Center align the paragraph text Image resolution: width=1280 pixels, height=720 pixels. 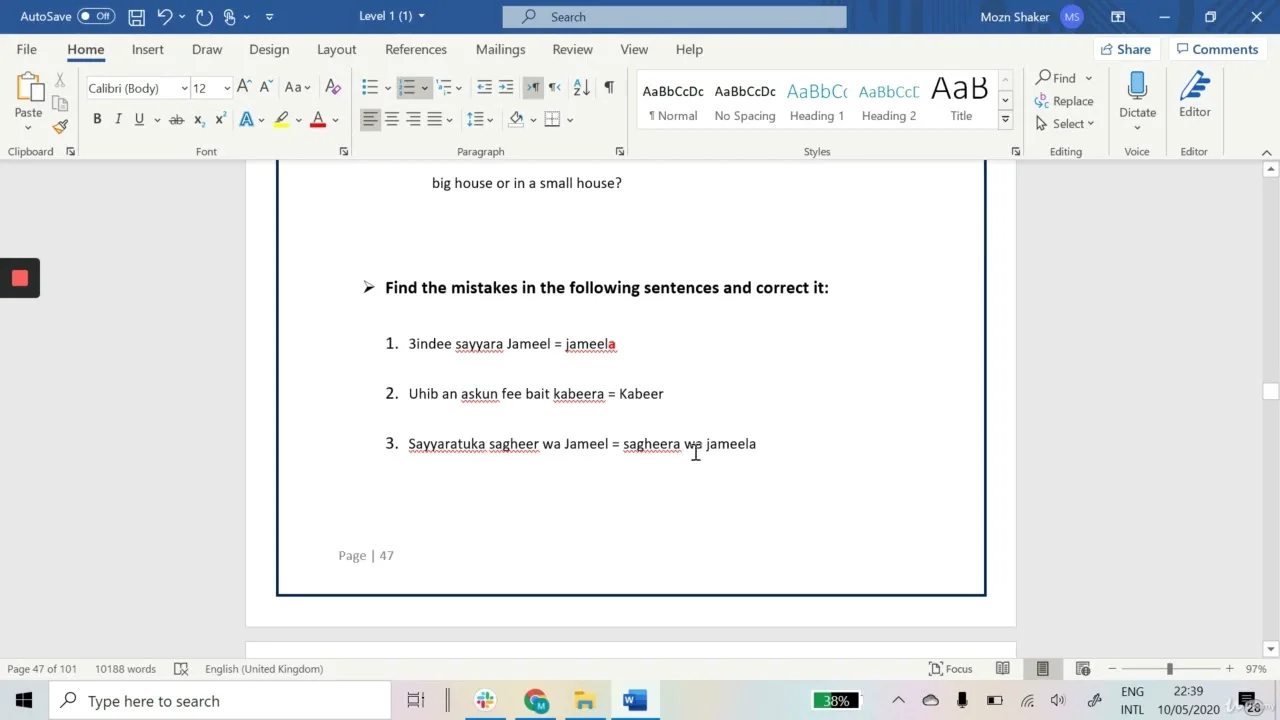pos(392,119)
